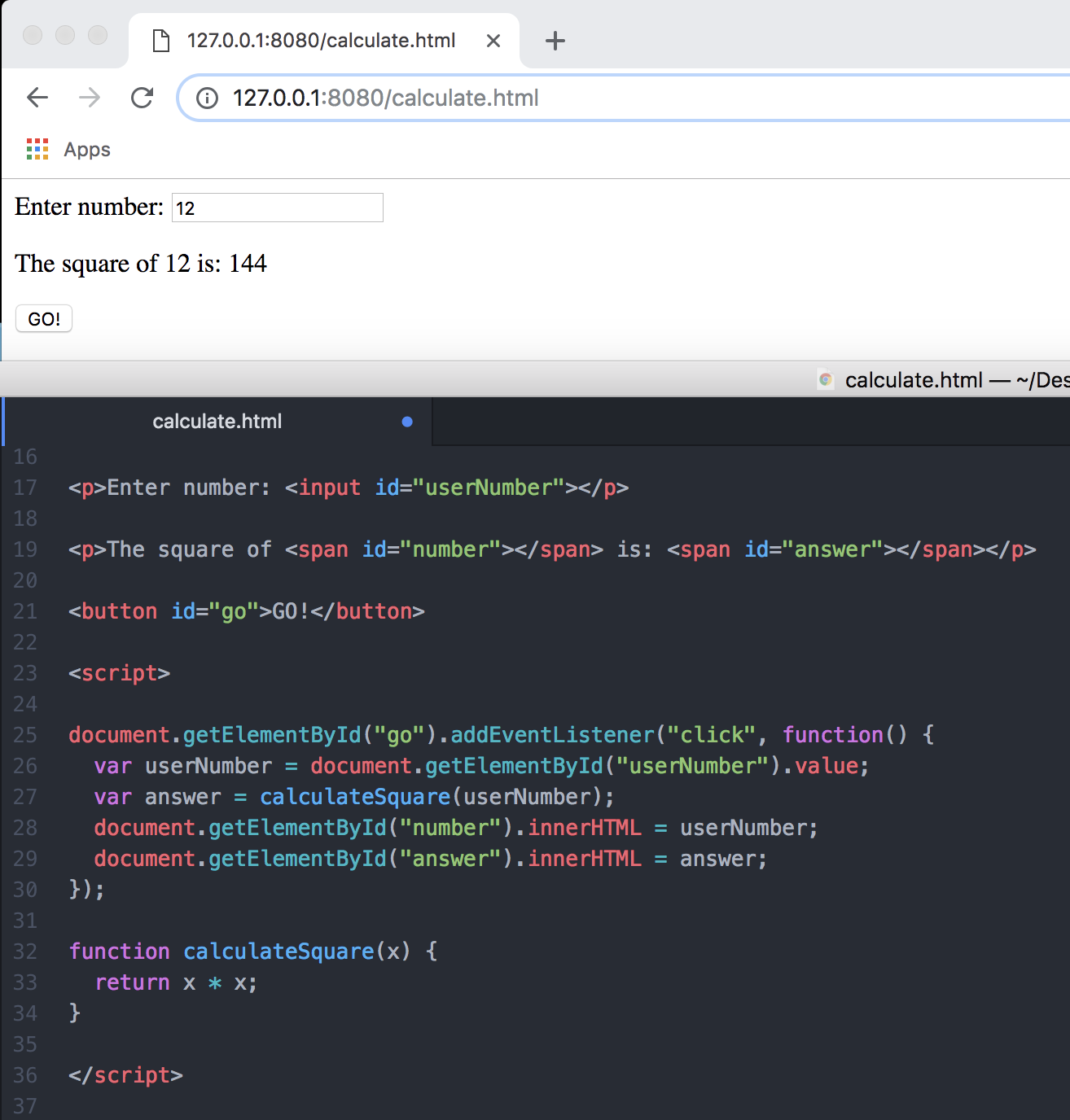This screenshot has width=1070, height=1120.
Task: Click the forward navigation arrow
Action: pos(90,98)
